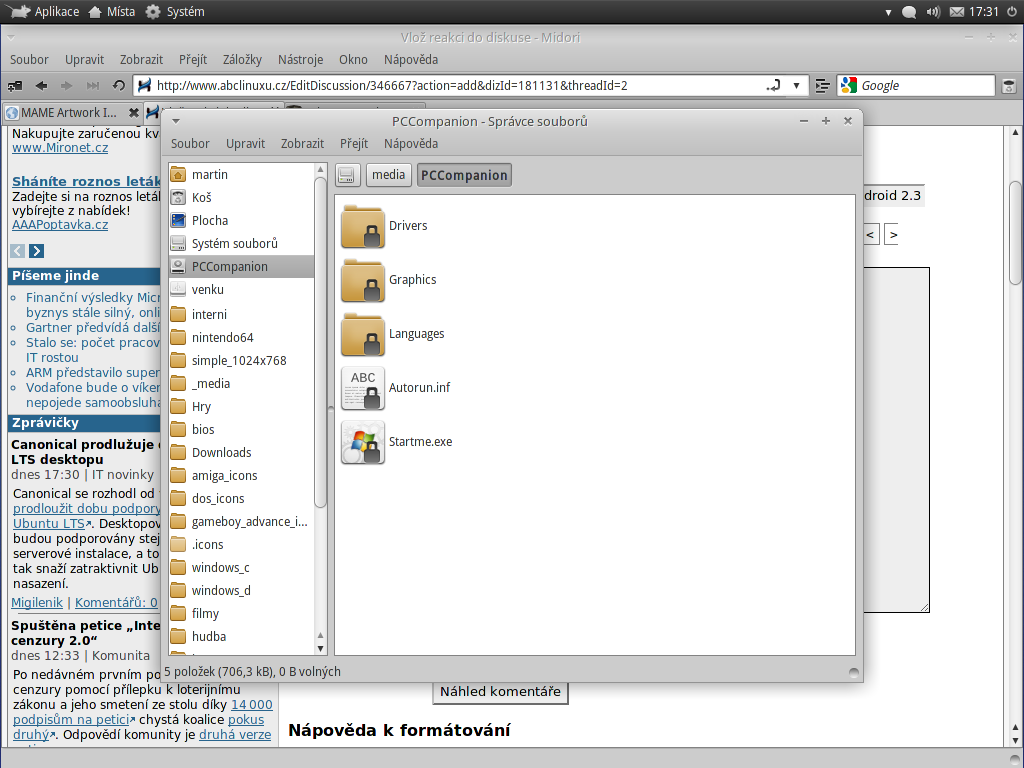Image resolution: width=1024 pixels, height=768 pixels.
Task: Click next ad arrow in Midori page
Action: click(37, 251)
